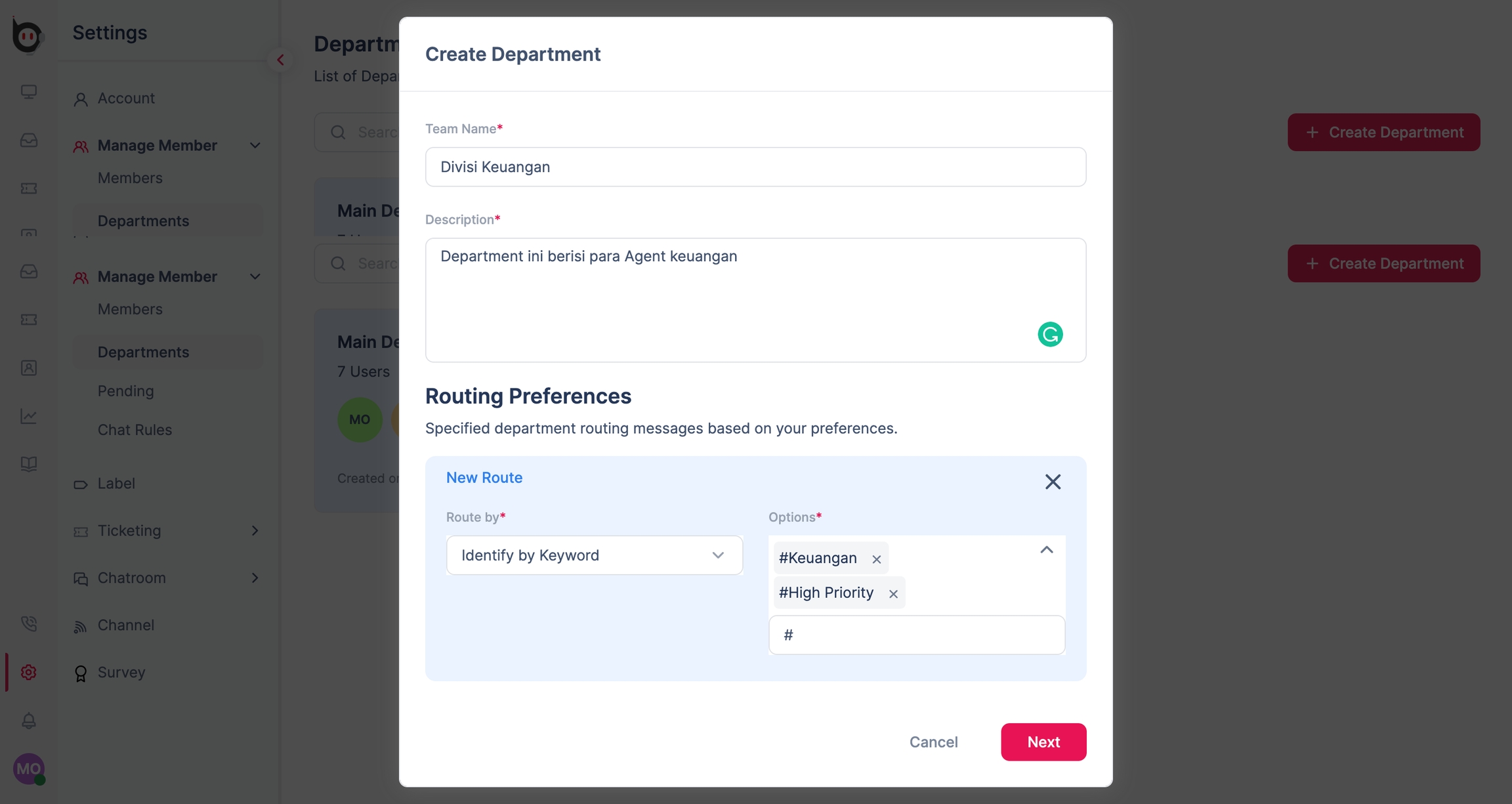Remove the #Keuangan keyword tag
Viewport: 1512px width, 804px height.
[x=877, y=559]
